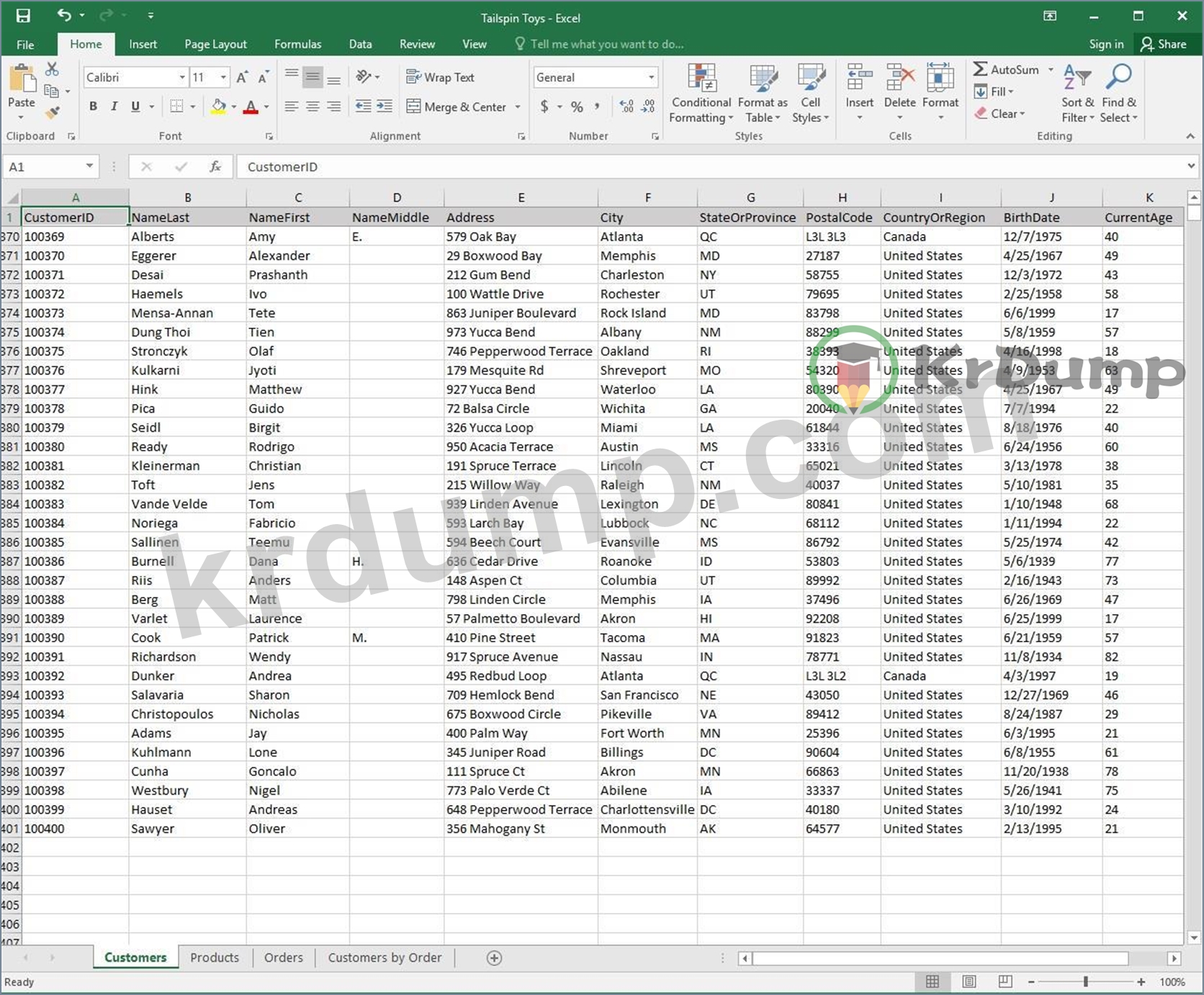Switch to the Data ribbon tab
The image size is (1204, 995).
[360, 44]
